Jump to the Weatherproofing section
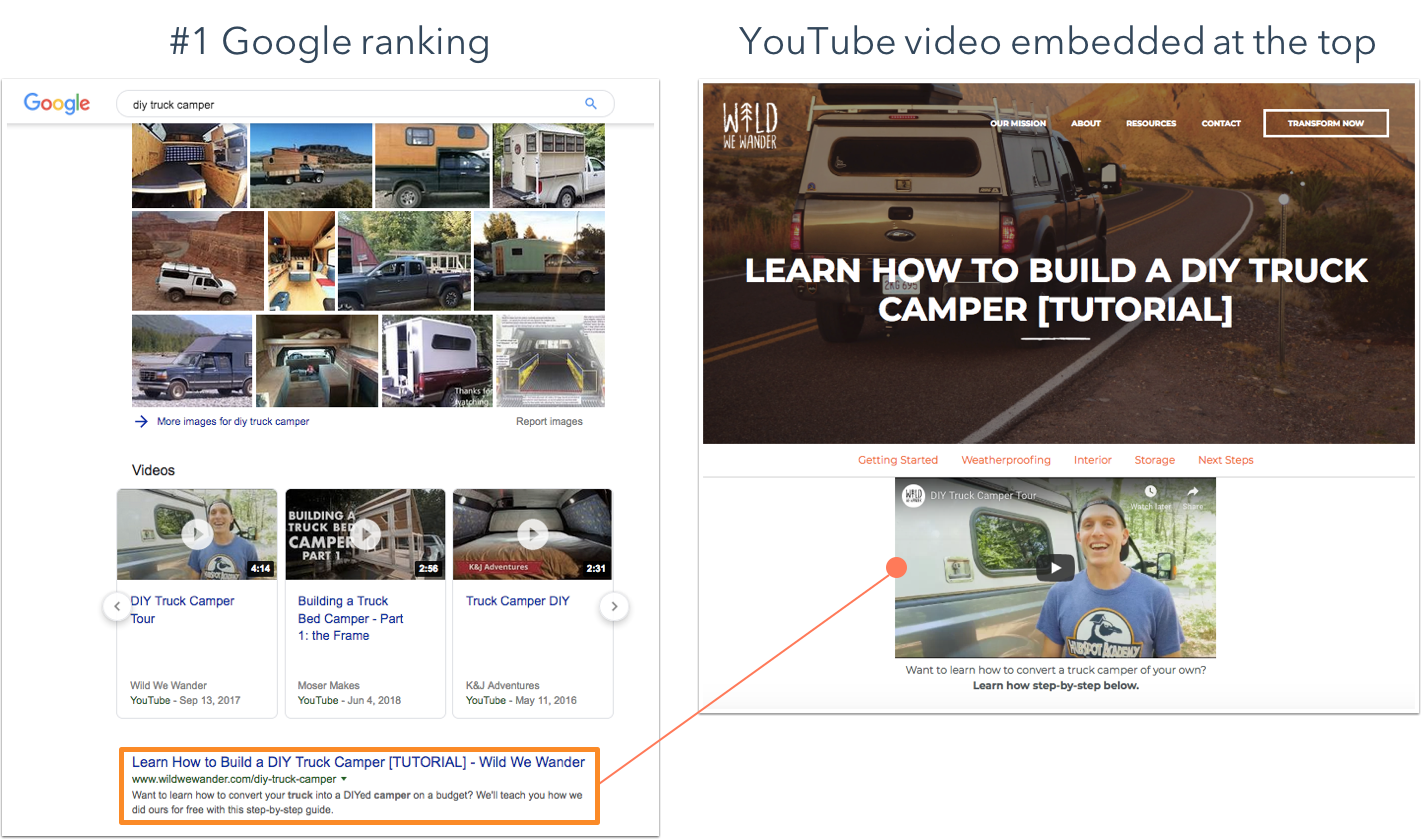 click(x=1005, y=460)
